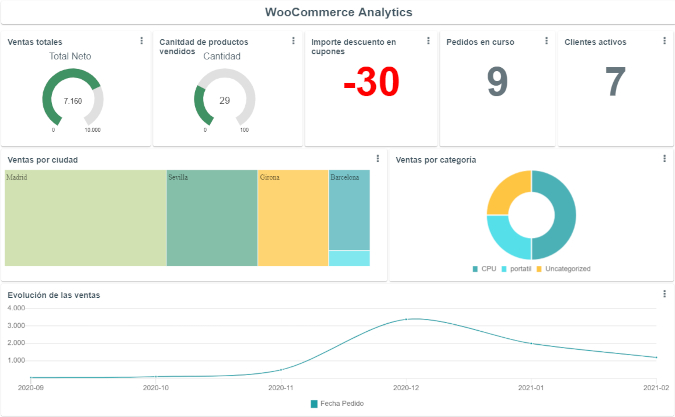Open the Clientes activos options menu

tap(664, 41)
